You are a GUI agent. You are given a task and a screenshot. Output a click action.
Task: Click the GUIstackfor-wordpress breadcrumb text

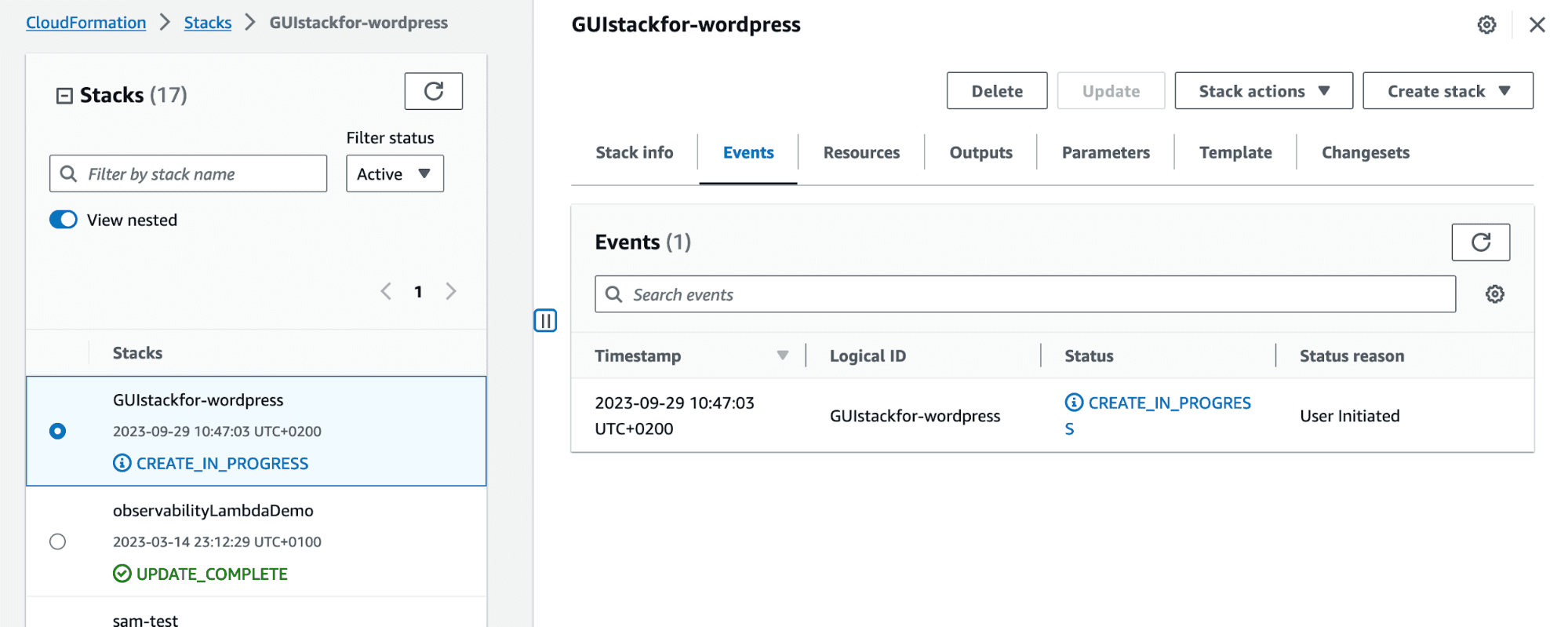coord(358,23)
